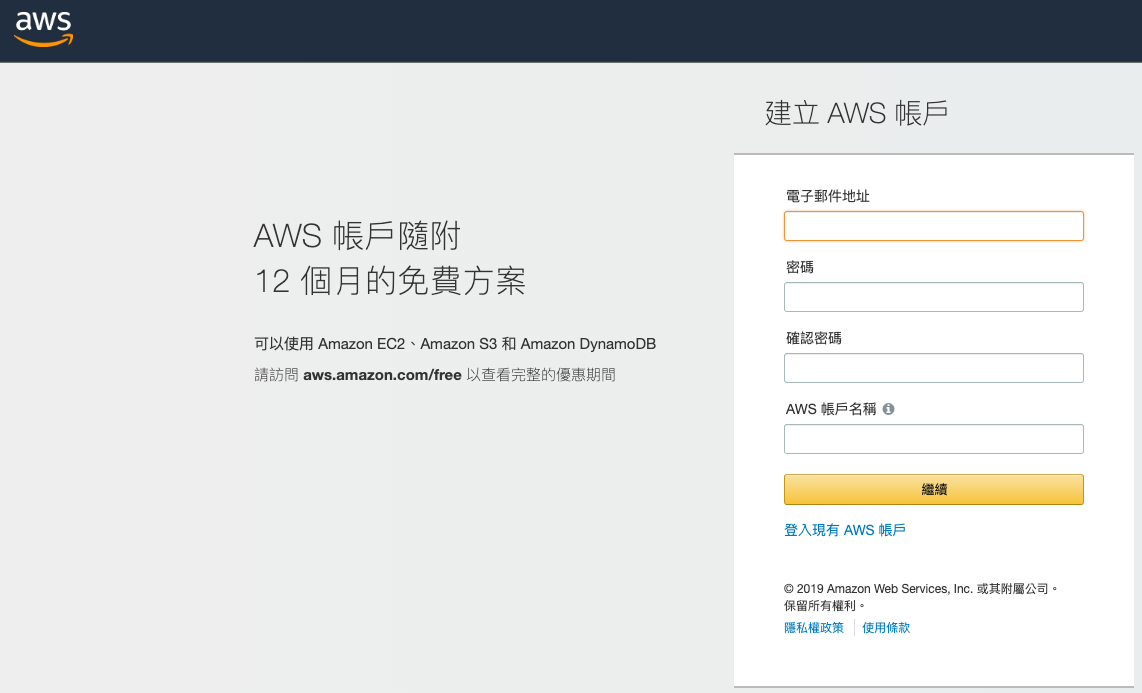The image size is (1142, 693).
Task: Focus the AWS 帳戶名稱 input field
Action: click(934, 439)
